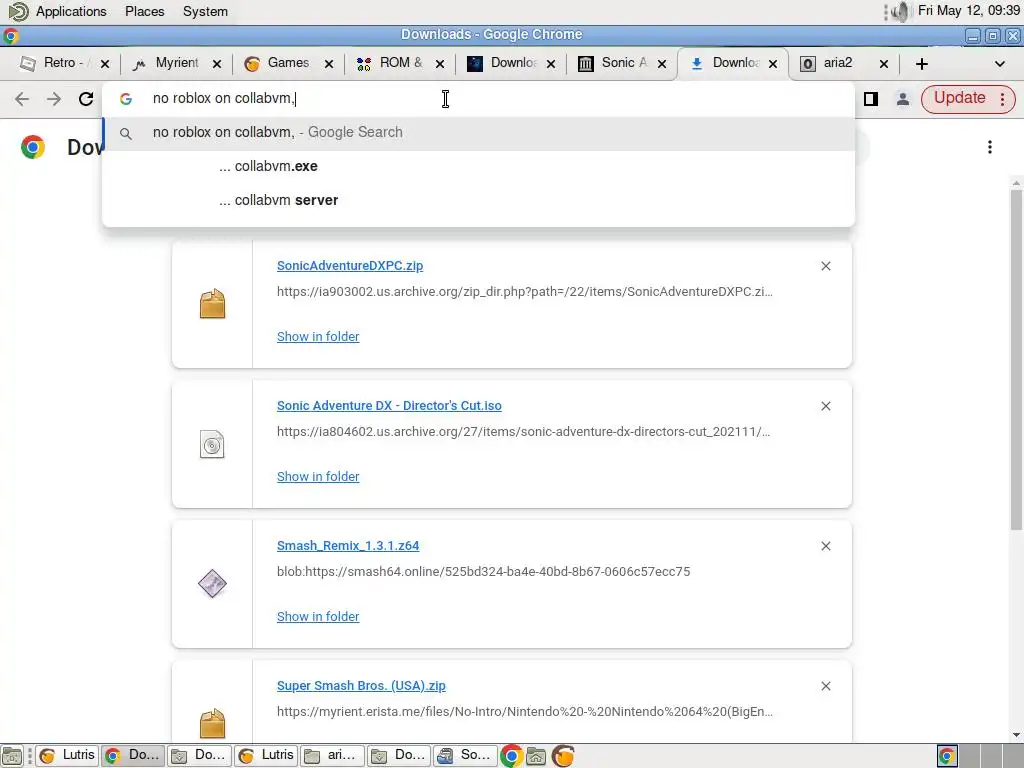This screenshot has height=768, width=1024.
Task: Close the active Downloads tab
Action: [x=773, y=64]
